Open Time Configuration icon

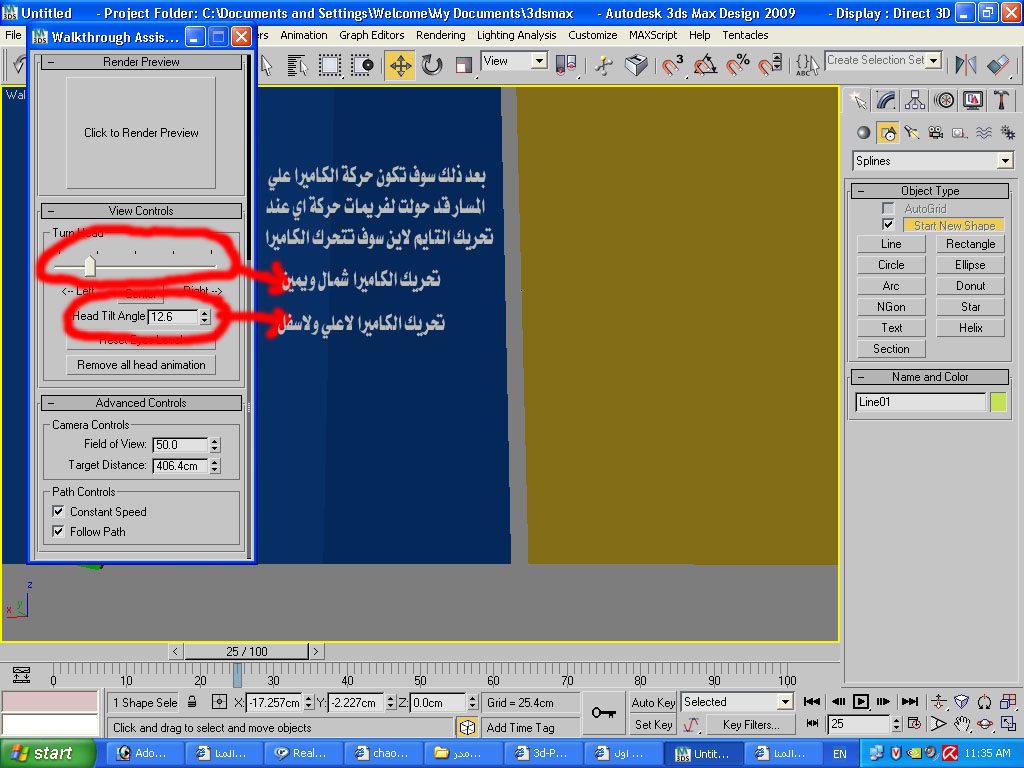(x=914, y=724)
